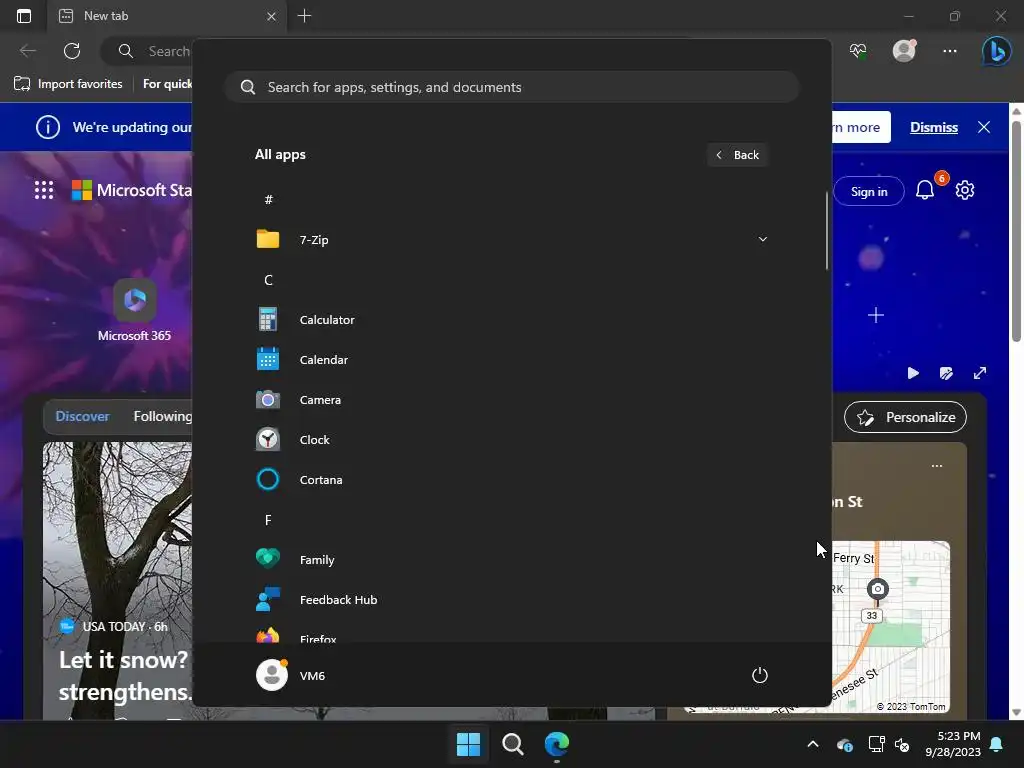Click the All apps list scrollbar

point(827,231)
